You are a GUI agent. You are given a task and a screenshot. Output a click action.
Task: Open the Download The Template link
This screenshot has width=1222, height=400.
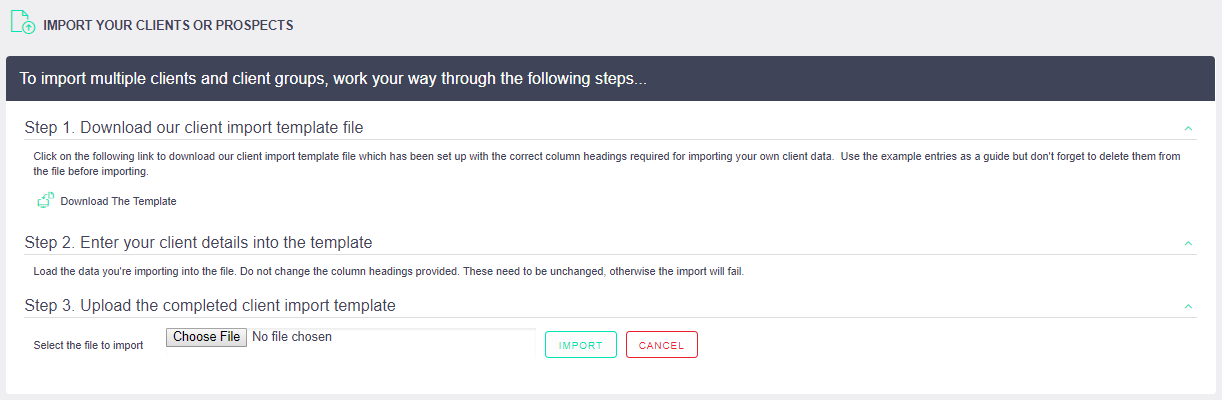pyautogui.click(x=118, y=201)
